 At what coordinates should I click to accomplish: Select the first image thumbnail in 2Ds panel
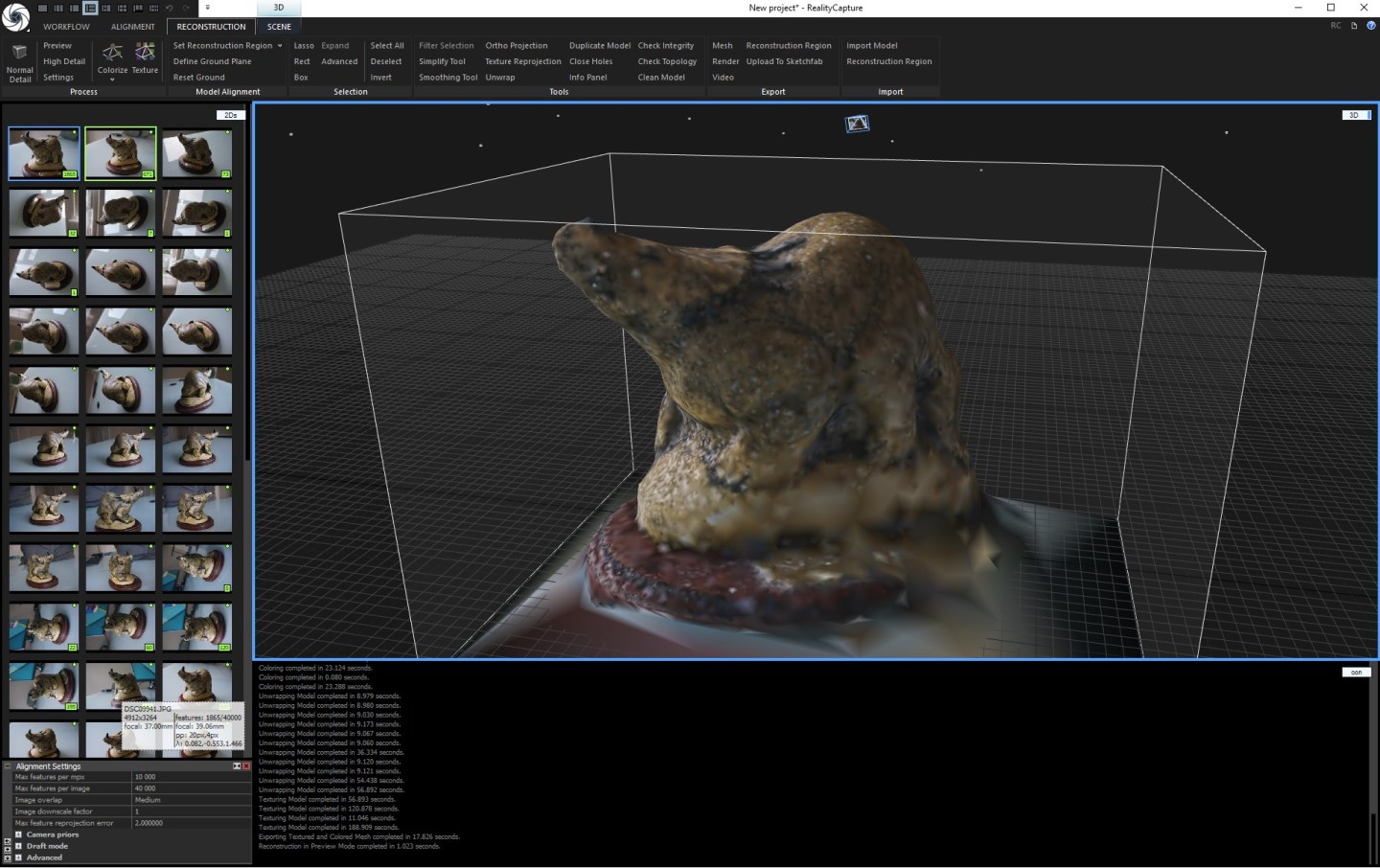click(44, 153)
